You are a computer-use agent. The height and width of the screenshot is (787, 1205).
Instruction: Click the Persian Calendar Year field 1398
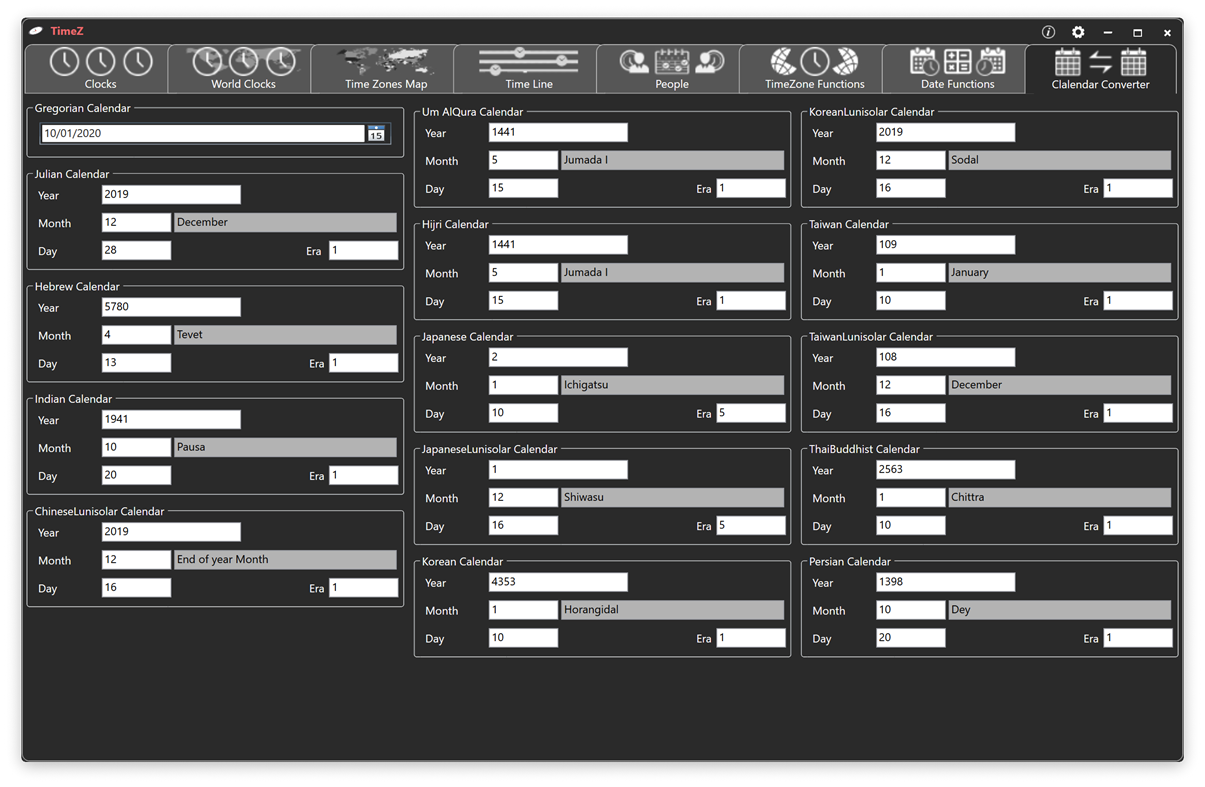945,582
